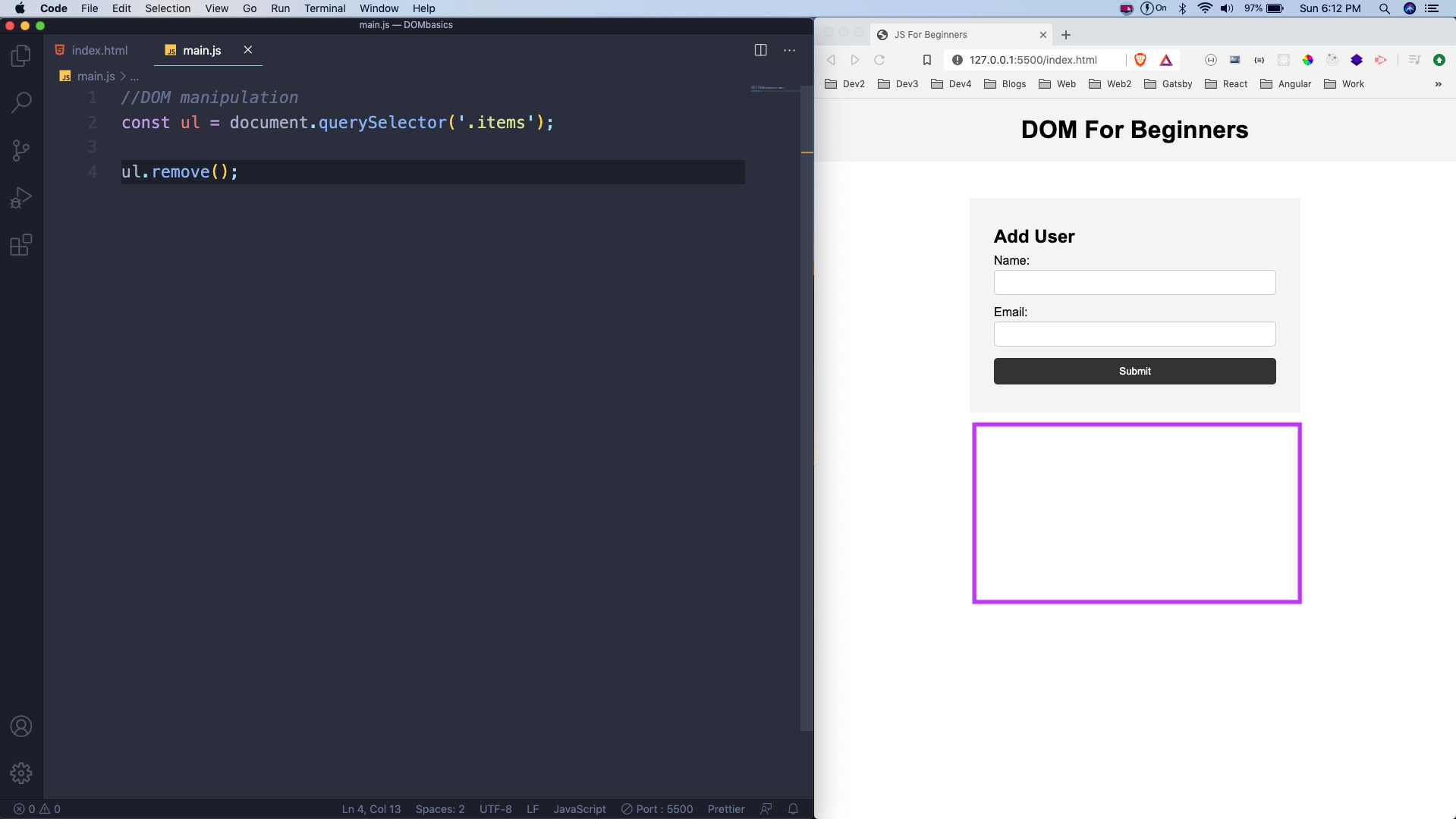
Task: Click the volume menu bar icon
Action: tap(1227, 8)
